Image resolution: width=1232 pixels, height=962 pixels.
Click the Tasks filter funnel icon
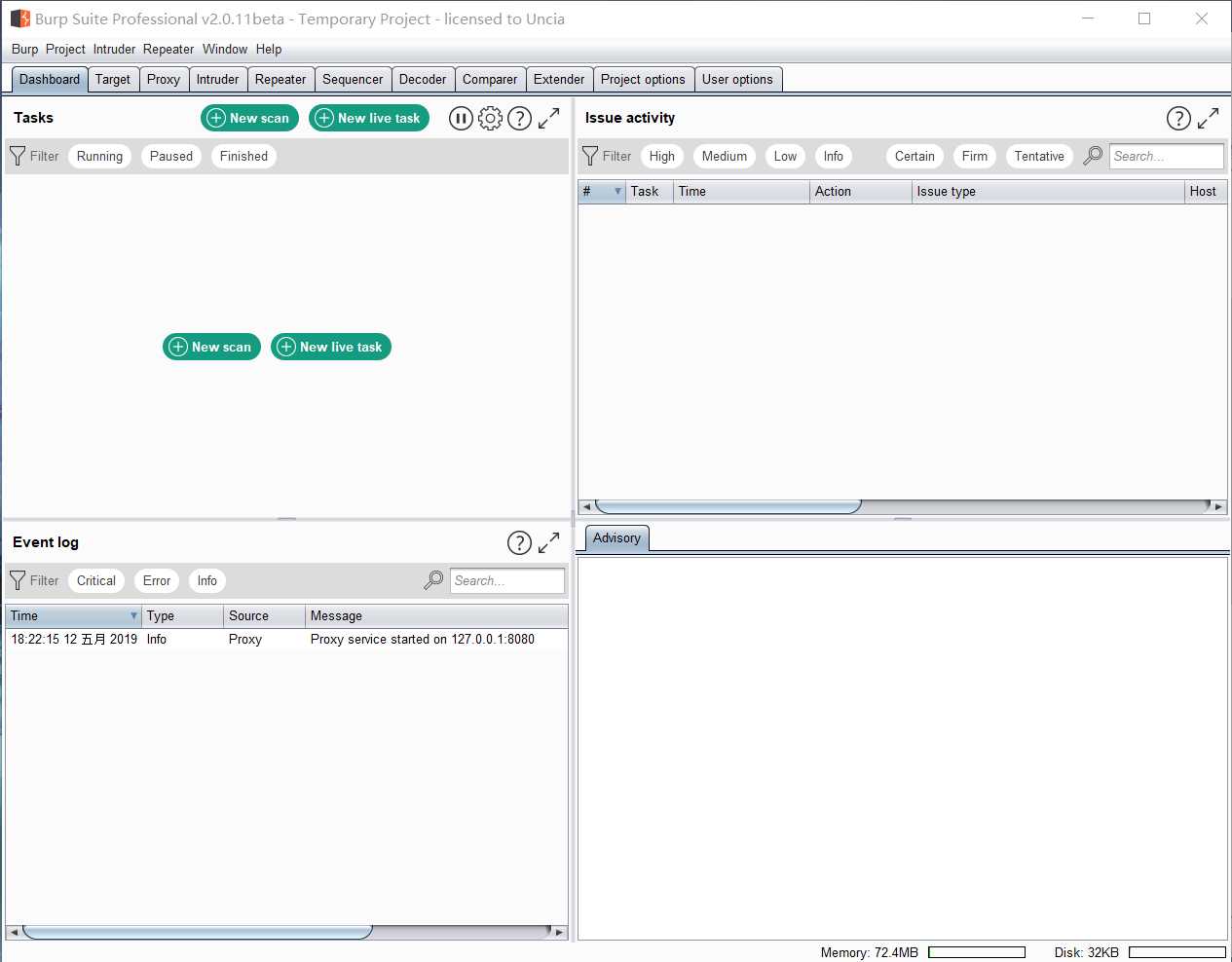click(x=18, y=156)
